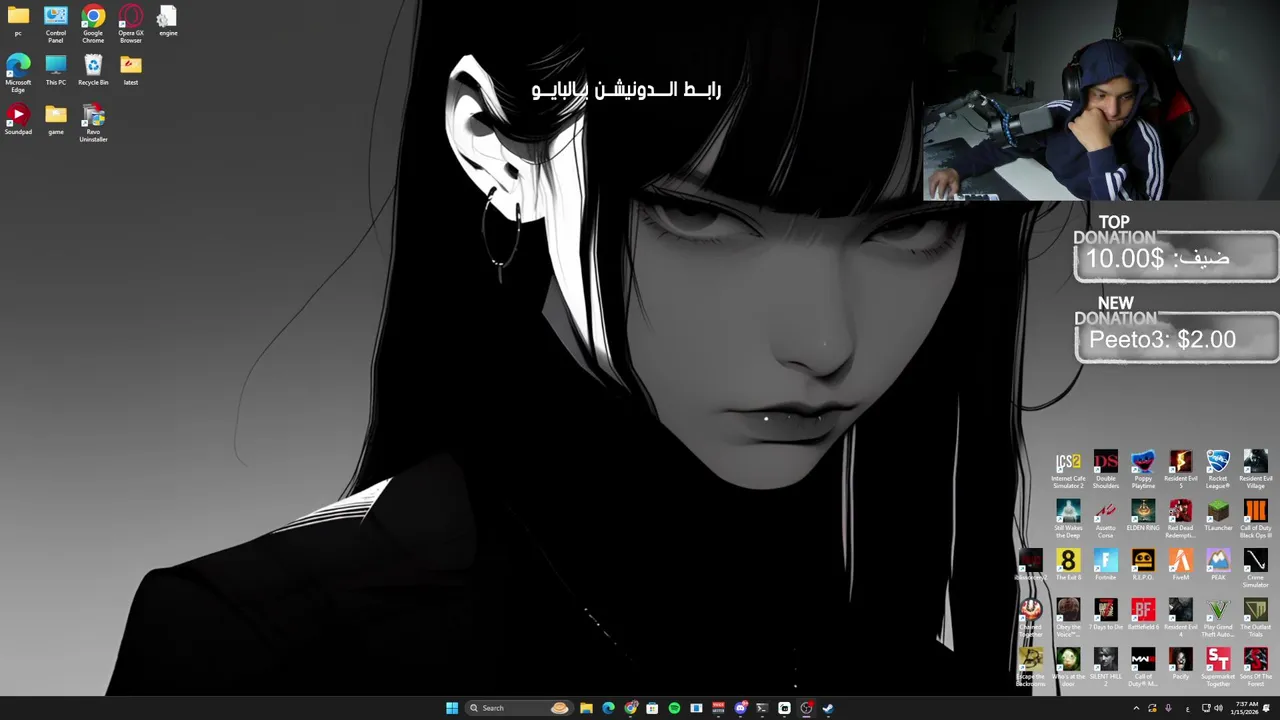Select the engine file icon
Viewport: 1280px width, 720px height.
(x=168, y=21)
